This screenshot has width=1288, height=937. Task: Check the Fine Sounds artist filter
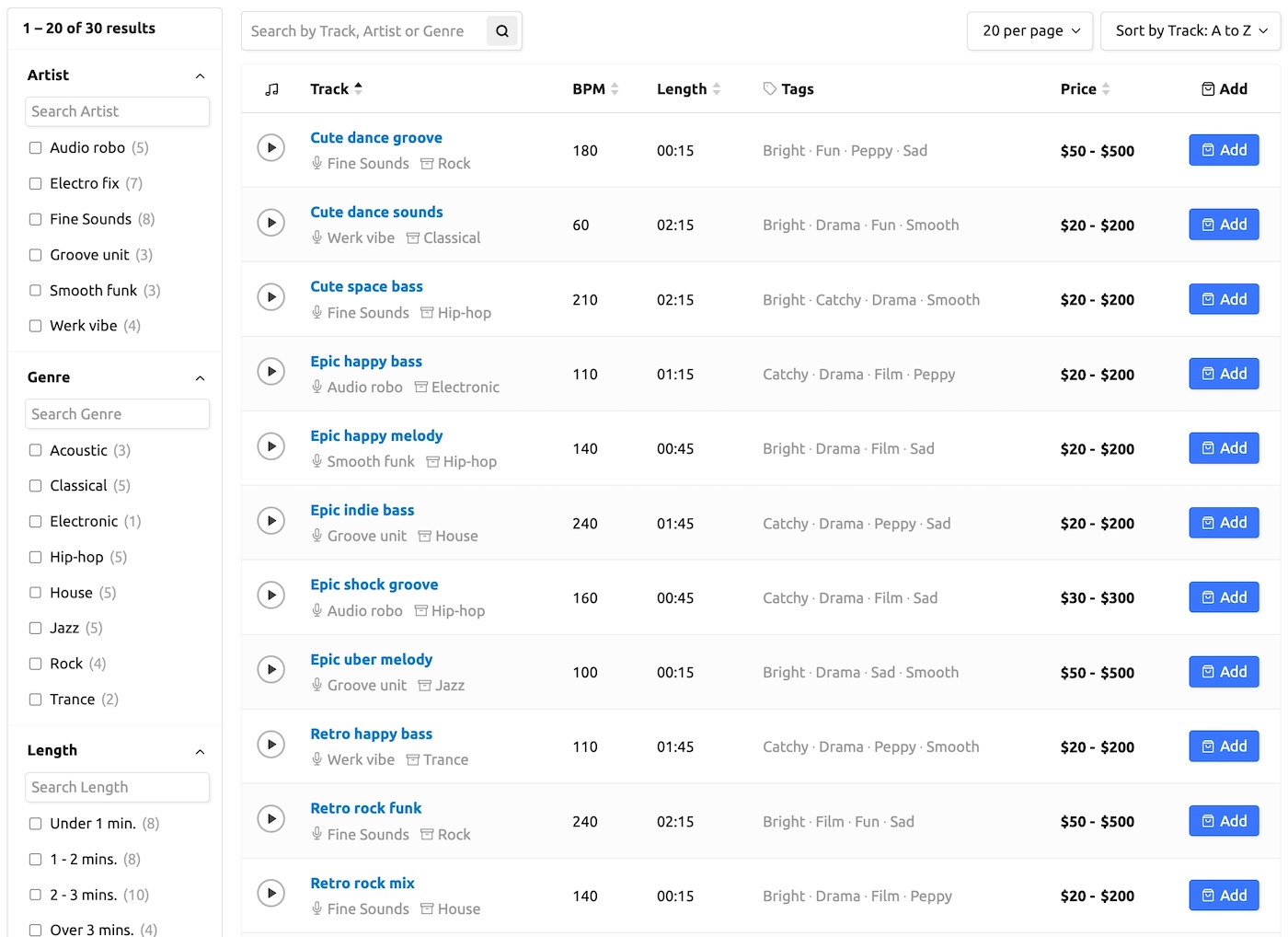coord(35,219)
